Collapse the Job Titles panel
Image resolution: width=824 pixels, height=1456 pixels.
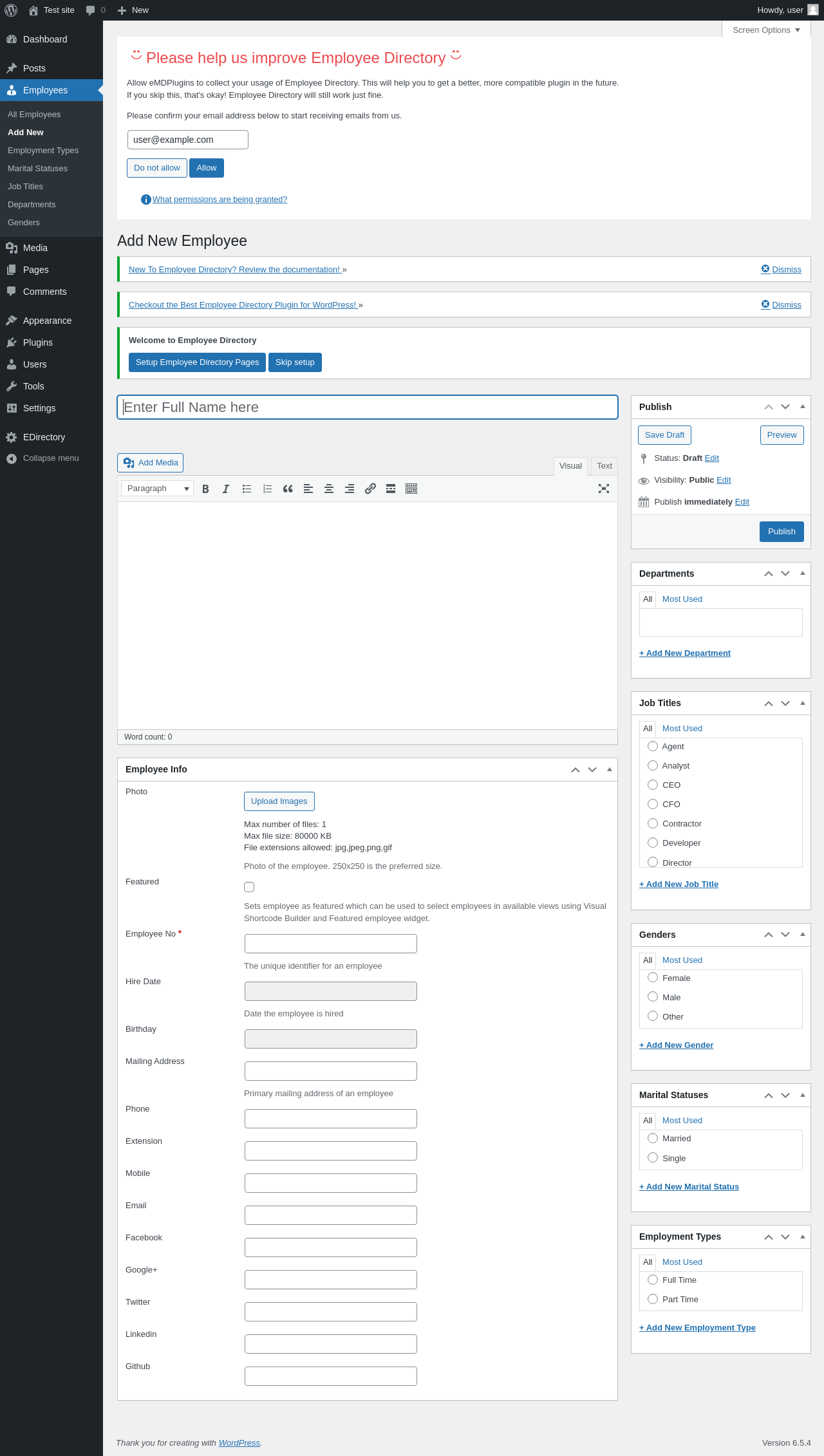(802, 703)
